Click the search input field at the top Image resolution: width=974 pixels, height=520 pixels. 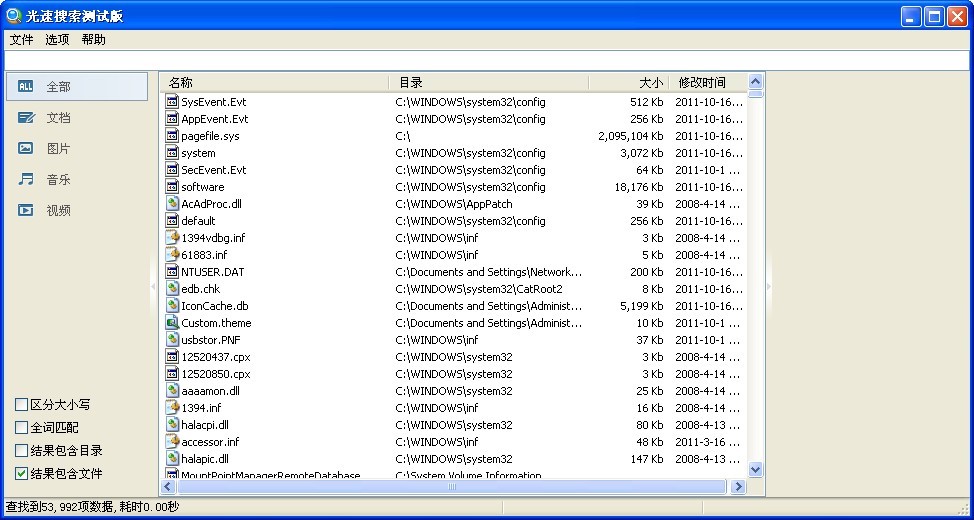[486, 61]
